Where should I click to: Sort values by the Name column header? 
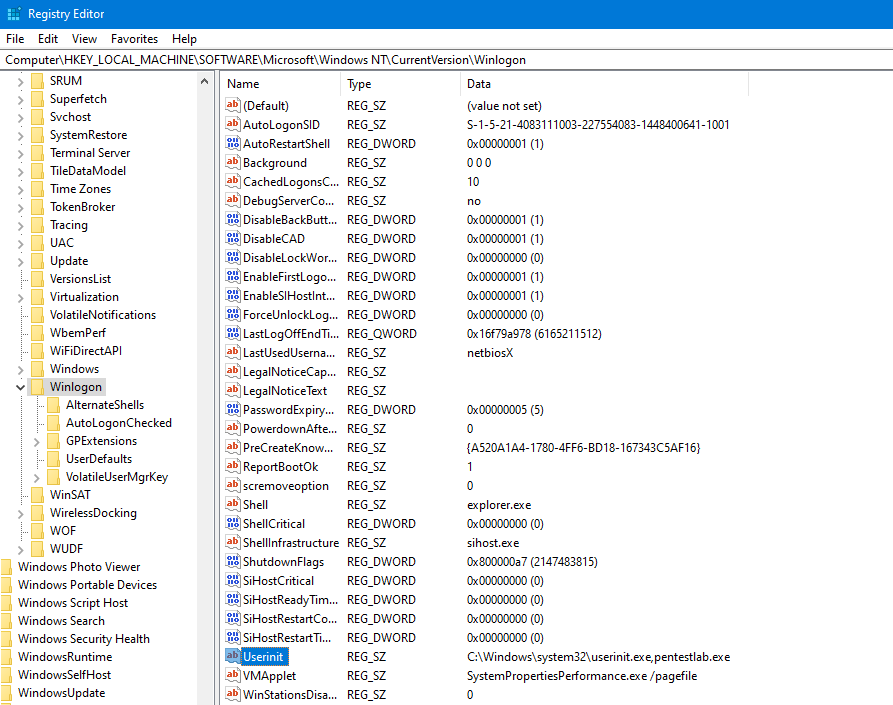pyautogui.click(x=280, y=84)
